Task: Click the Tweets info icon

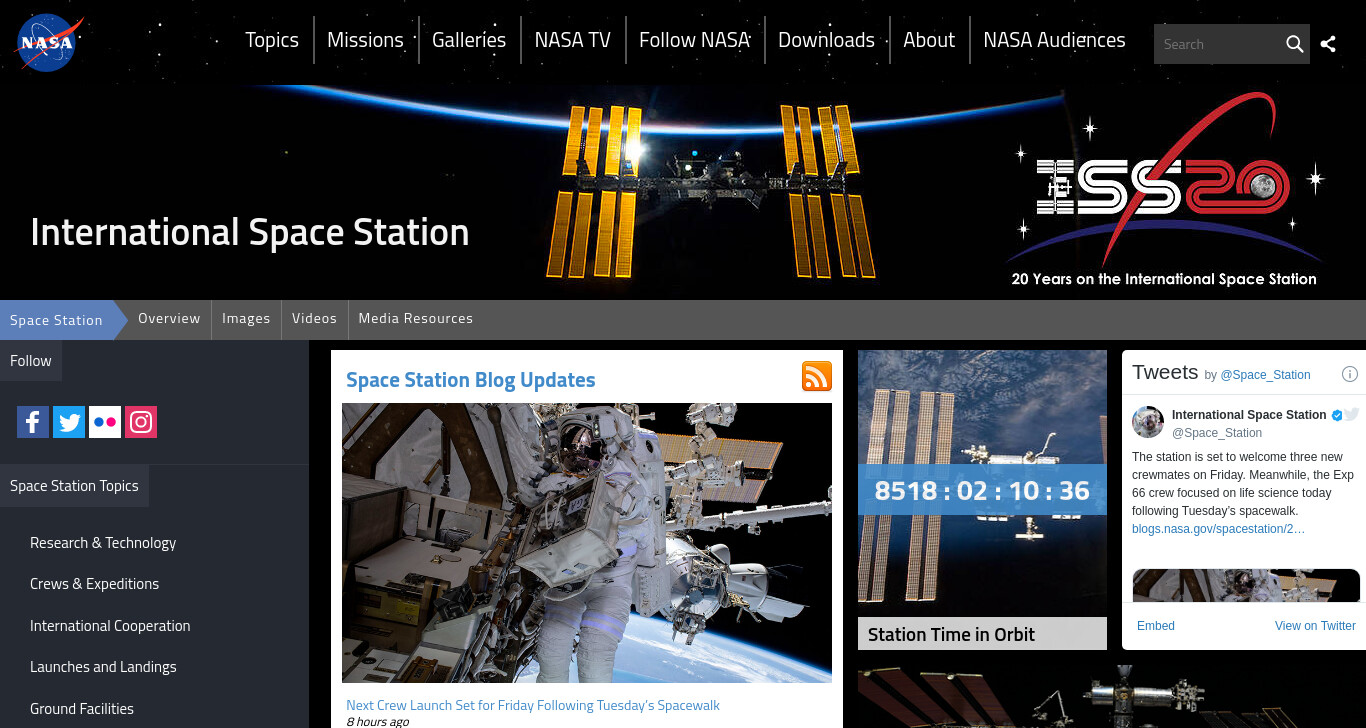Action: click(1349, 374)
